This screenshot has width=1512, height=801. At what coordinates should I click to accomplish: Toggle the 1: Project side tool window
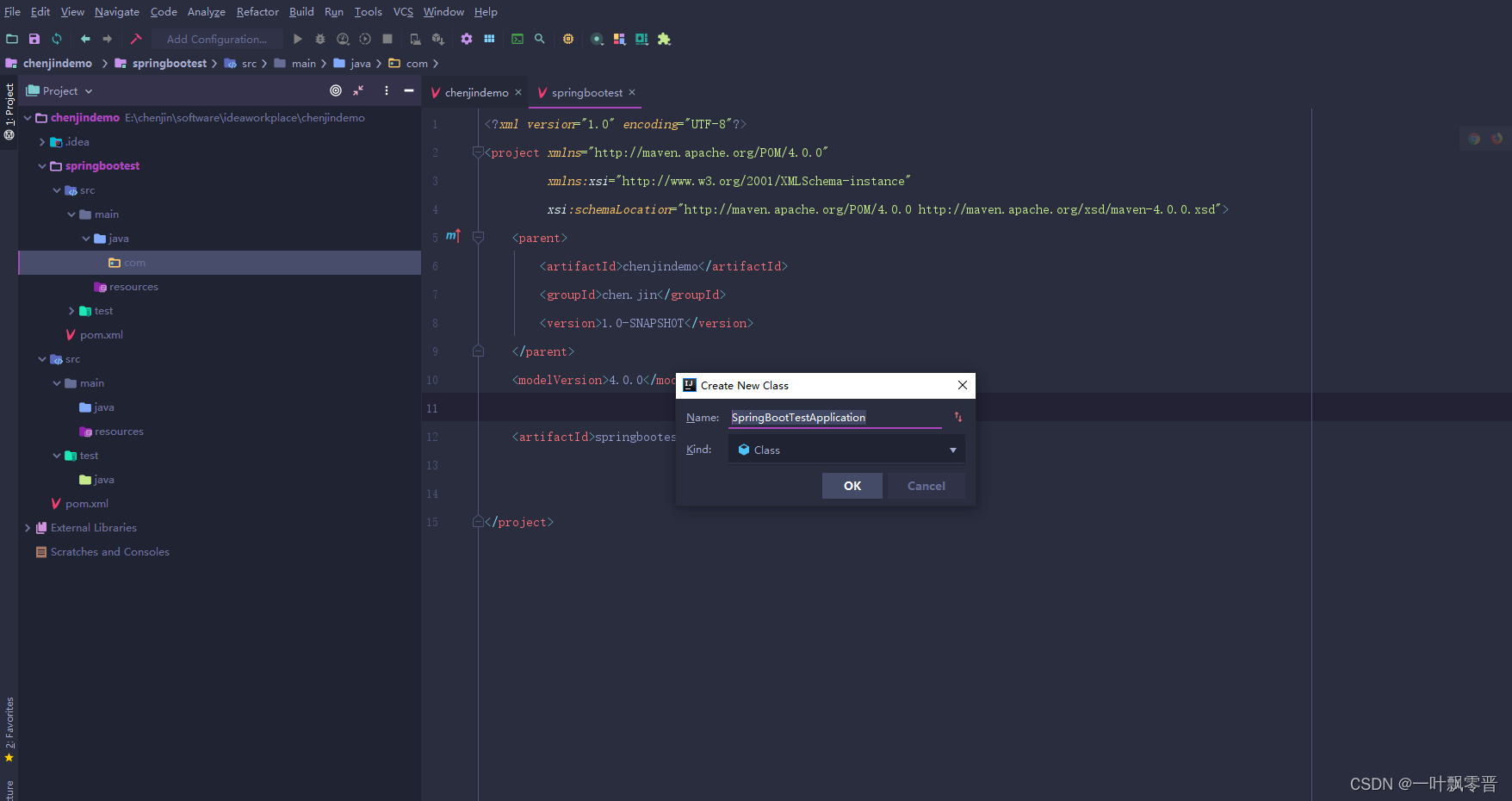pyautogui.click(x=9, y=111)
